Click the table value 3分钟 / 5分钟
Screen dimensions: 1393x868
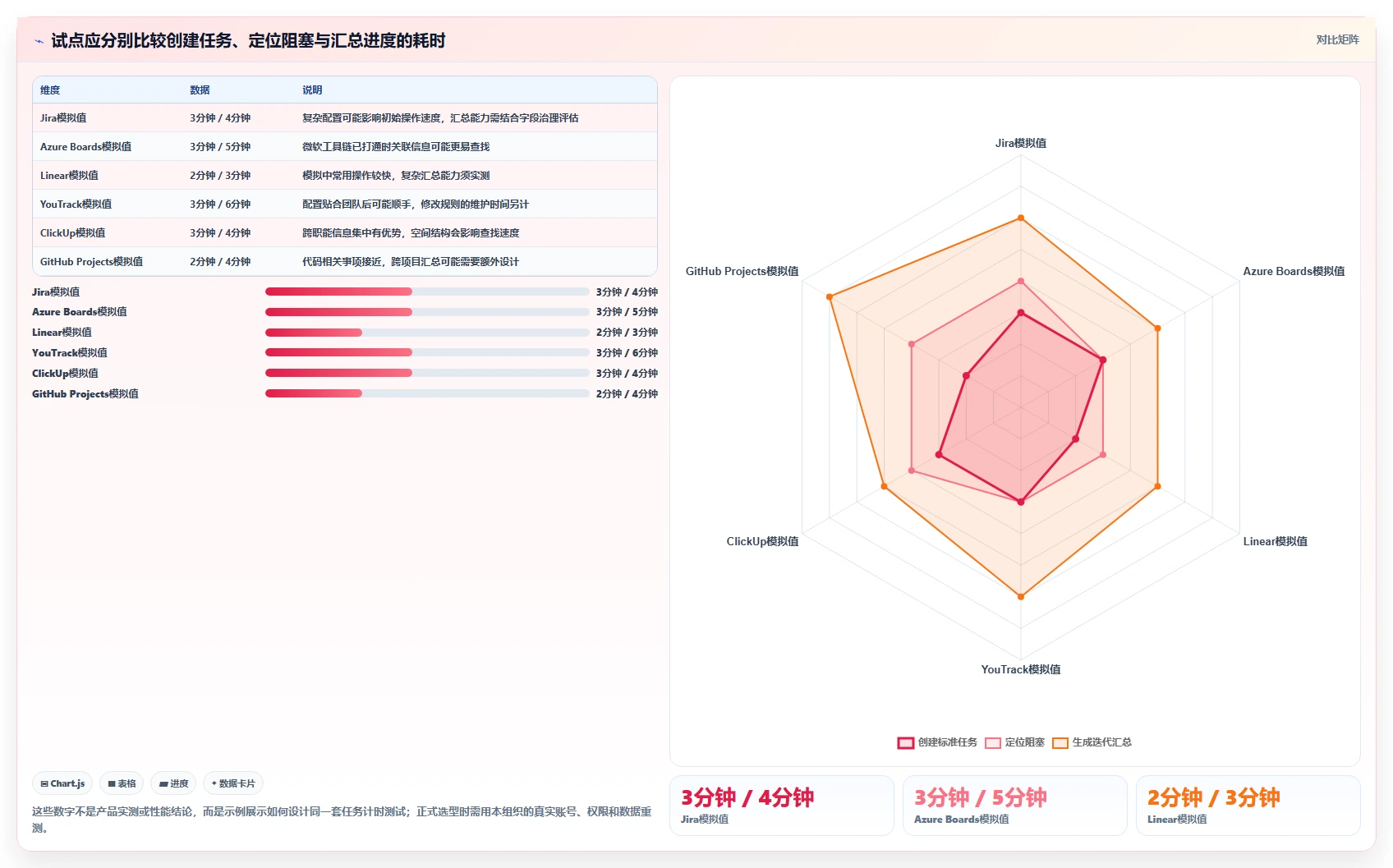coord(220,147)
